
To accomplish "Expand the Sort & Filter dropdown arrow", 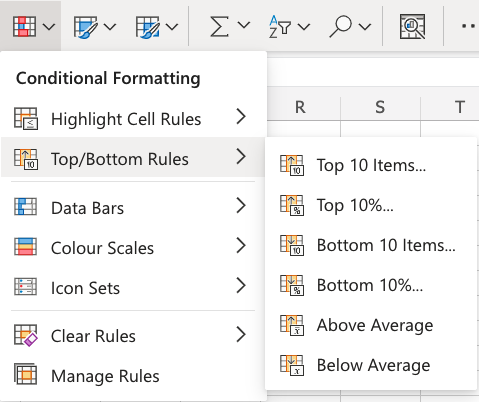I will click(304, 27).
